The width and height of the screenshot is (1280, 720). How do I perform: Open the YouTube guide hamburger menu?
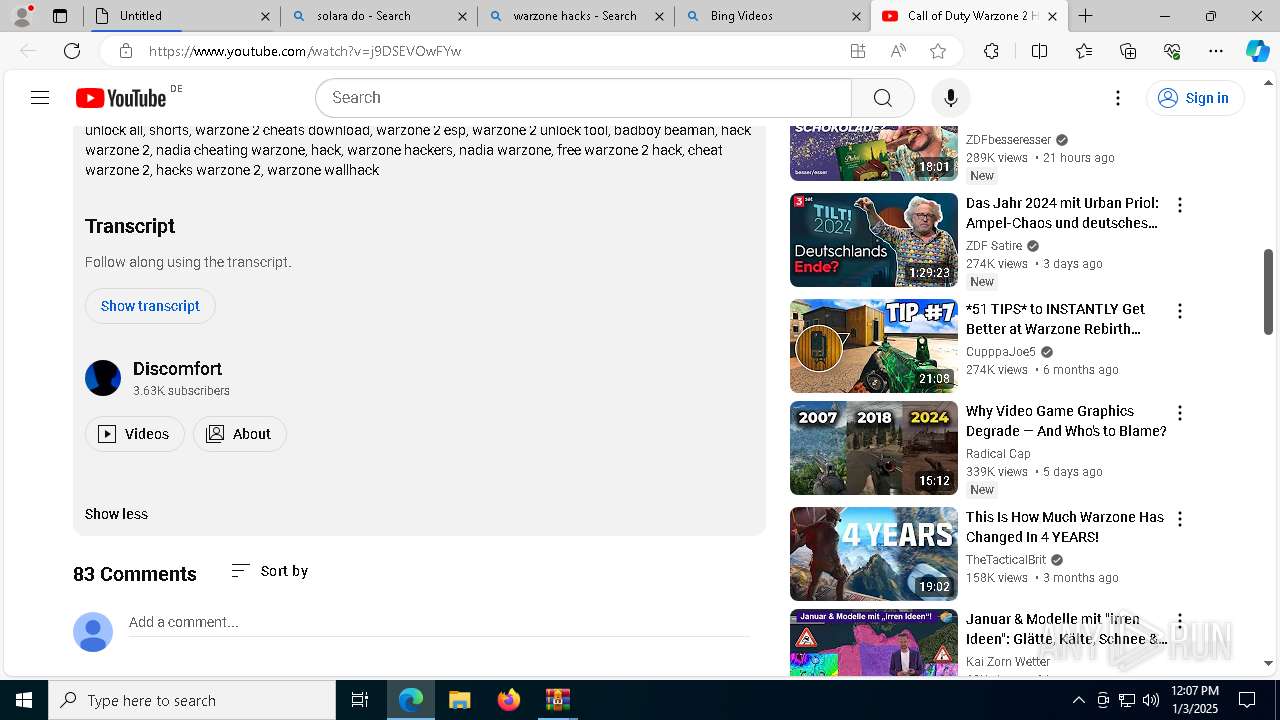[x=40, y=97]
